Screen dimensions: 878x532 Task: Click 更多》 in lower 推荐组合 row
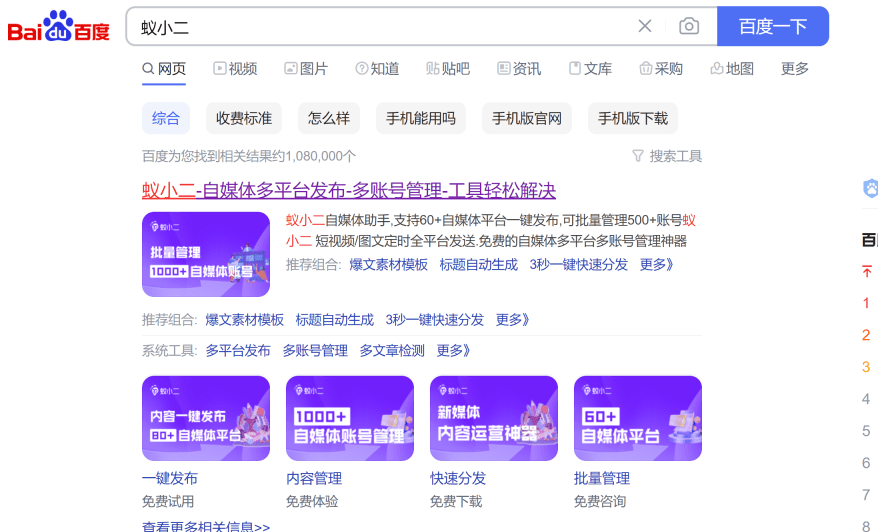click(x=512, y=320)
